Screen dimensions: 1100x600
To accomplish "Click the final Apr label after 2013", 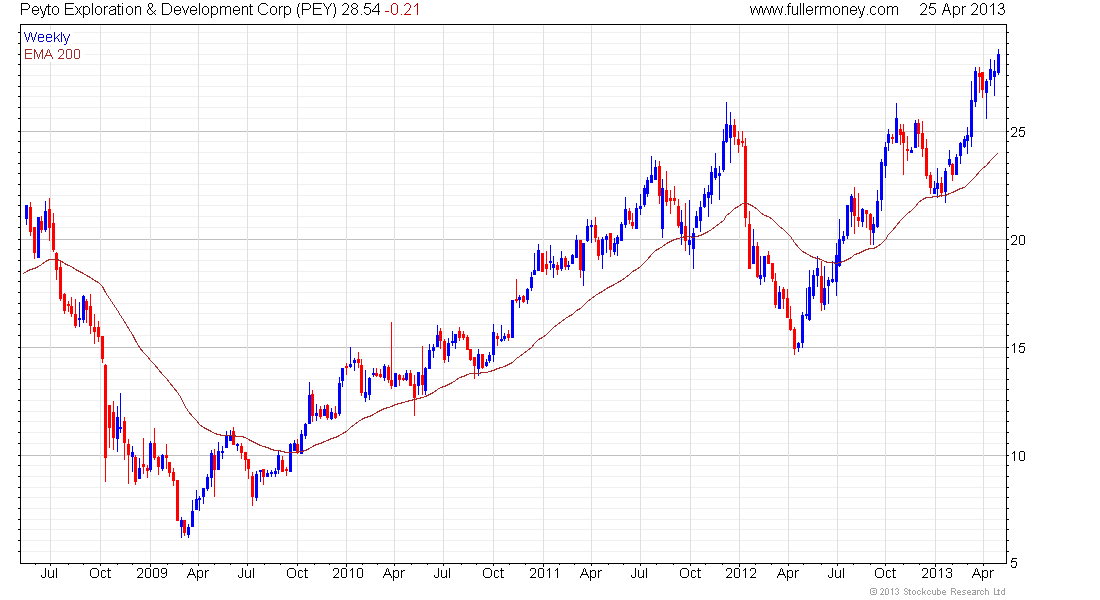I will pos(983,574).
